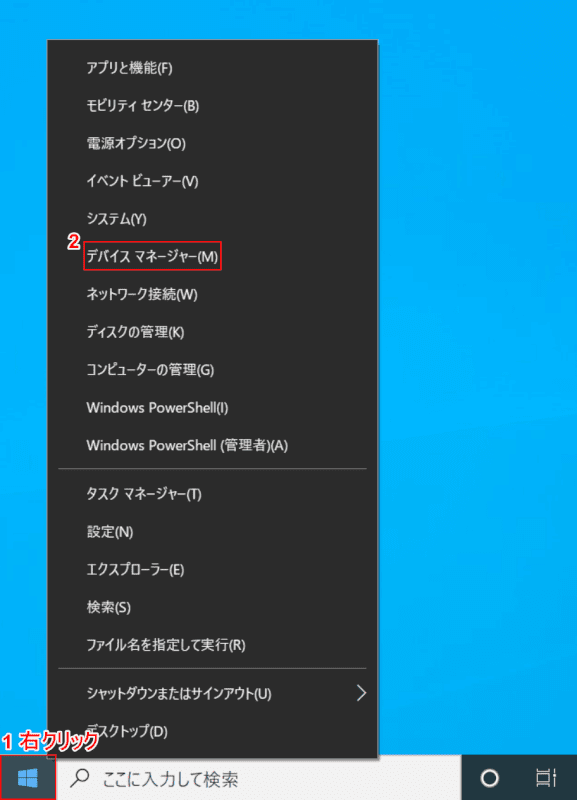Image resolution: width=577 pixels, height=800 pixels.
Task: Open デバイス マネージャー(M)
Action: click(x=212, y=257)
